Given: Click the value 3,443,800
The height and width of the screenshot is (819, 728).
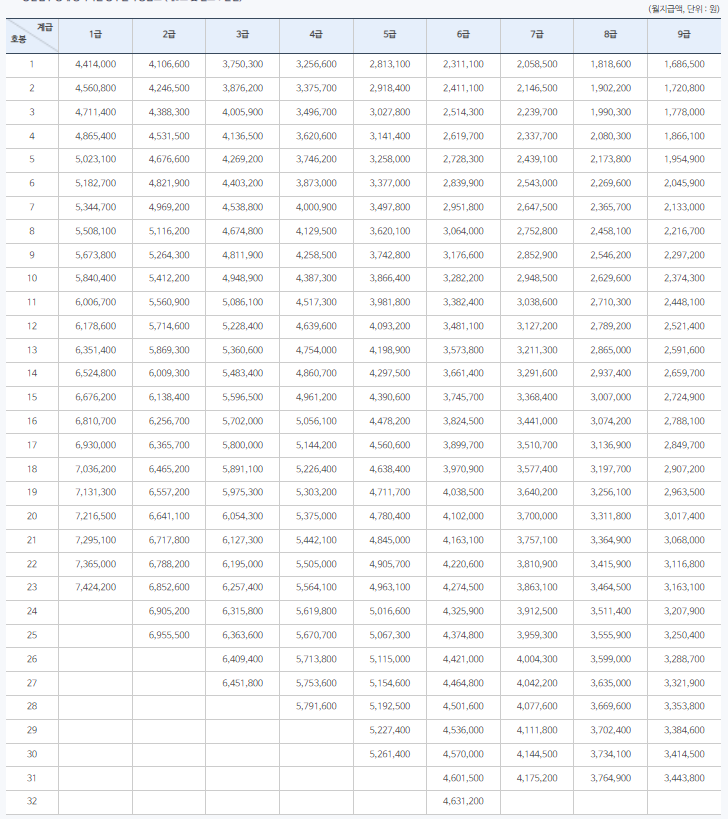Looking at the screenshot, I should [x=684, y=778].
